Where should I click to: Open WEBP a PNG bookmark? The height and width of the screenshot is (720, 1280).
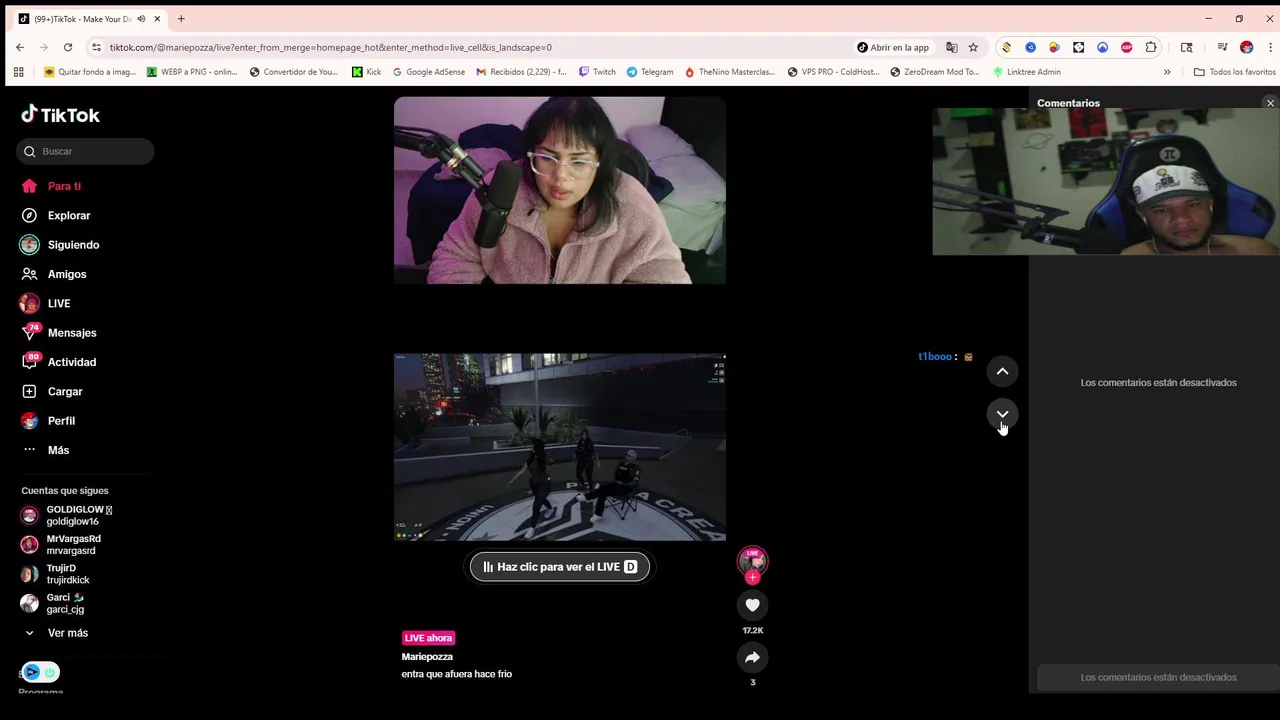tap(192, 72)
